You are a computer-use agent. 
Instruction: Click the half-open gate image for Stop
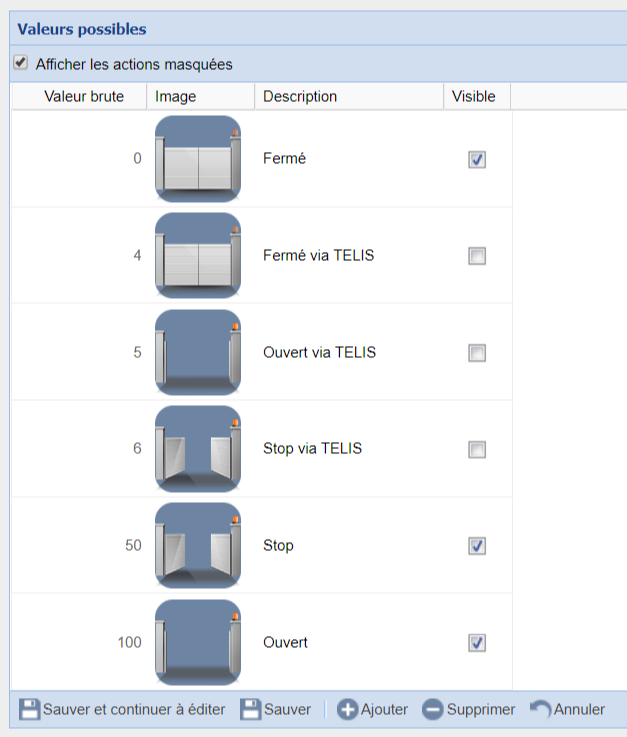198,545
